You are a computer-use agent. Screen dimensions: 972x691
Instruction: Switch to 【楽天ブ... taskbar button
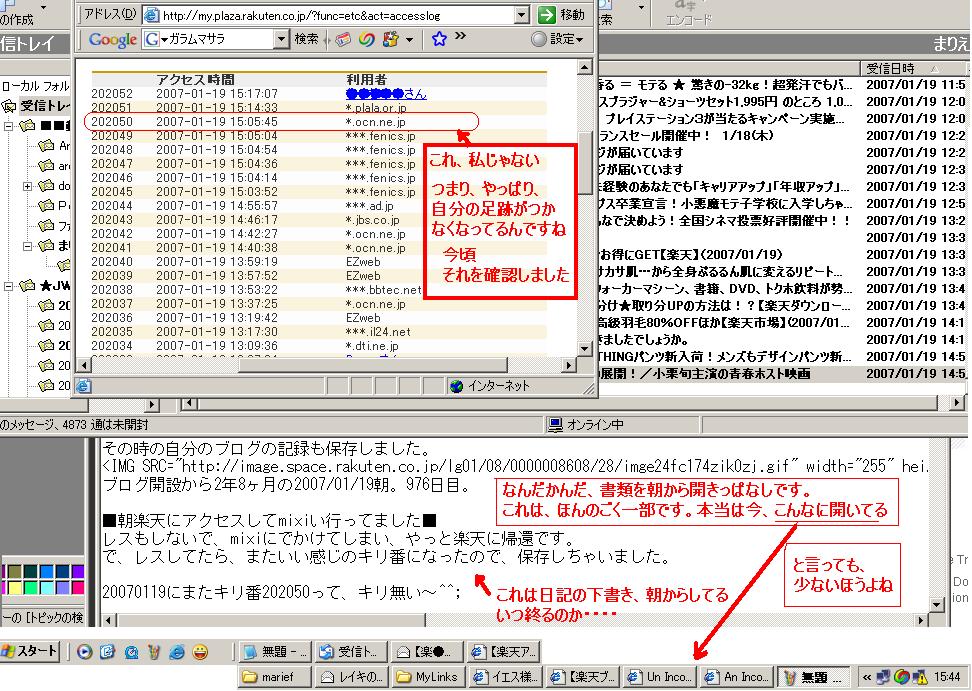[x=582, y=677]
